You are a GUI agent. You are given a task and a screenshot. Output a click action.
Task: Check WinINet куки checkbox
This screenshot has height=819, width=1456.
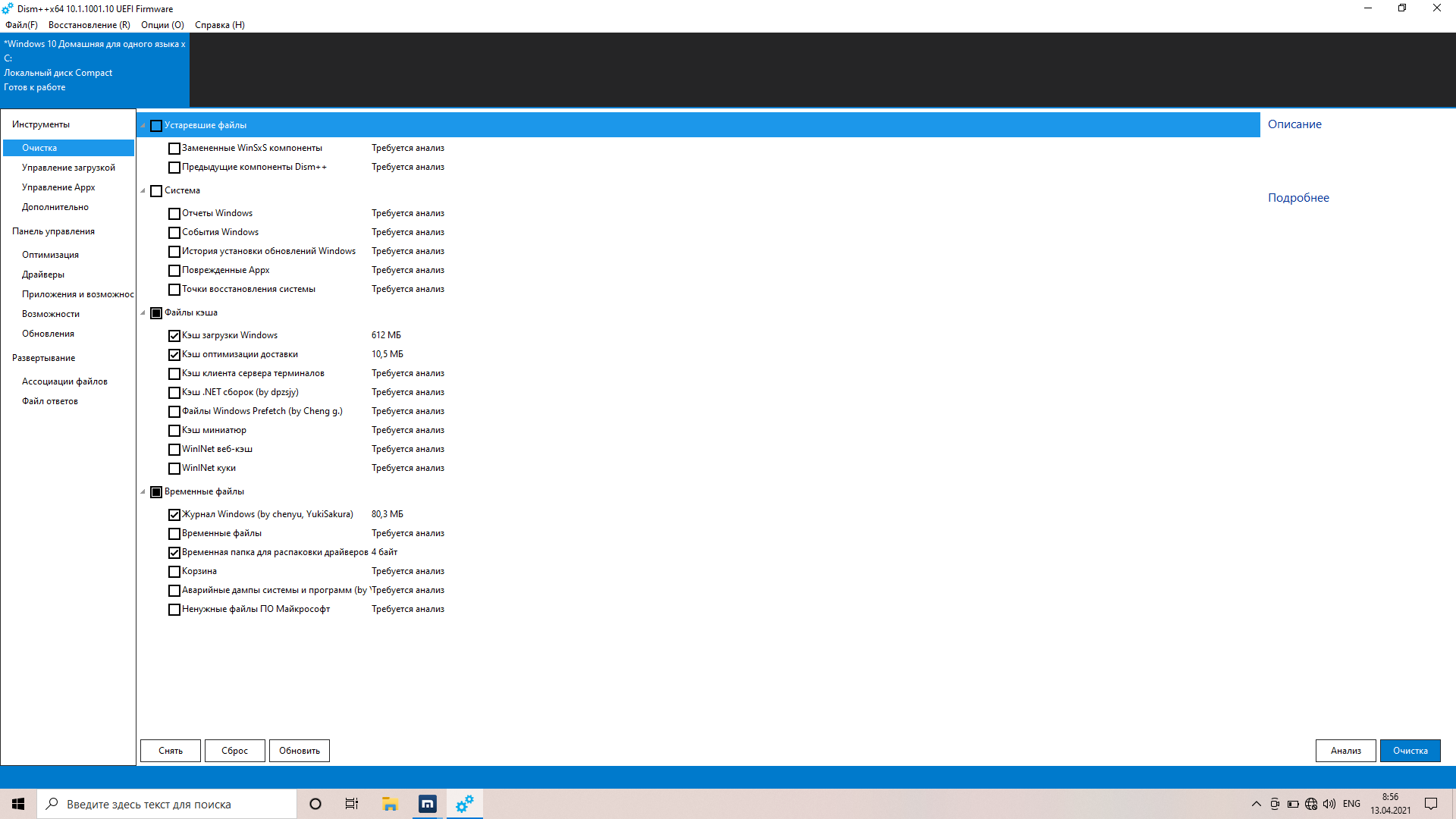[174, 469]
